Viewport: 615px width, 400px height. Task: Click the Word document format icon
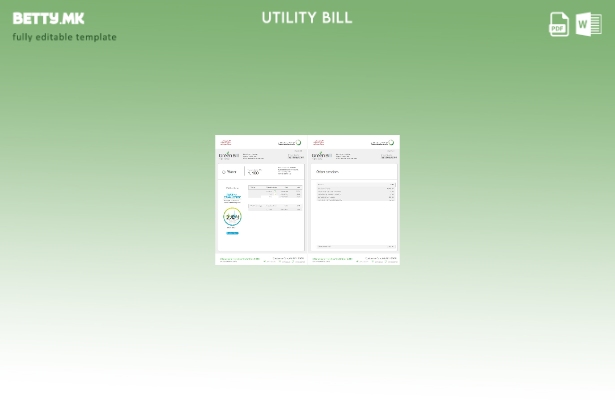pyautogui.click(x=588, y=24)
